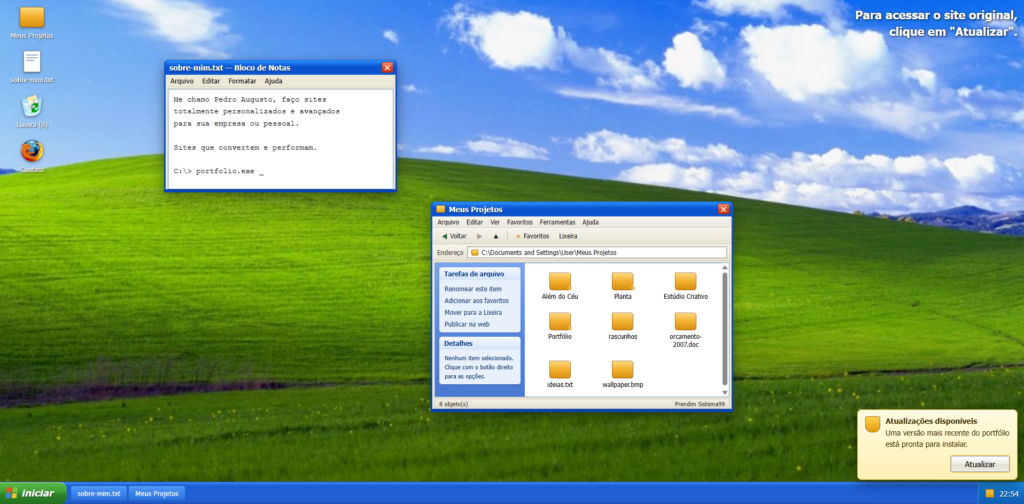
Task: Open the Estúdio Criativo folder
Action: click(x=685, y=286)
